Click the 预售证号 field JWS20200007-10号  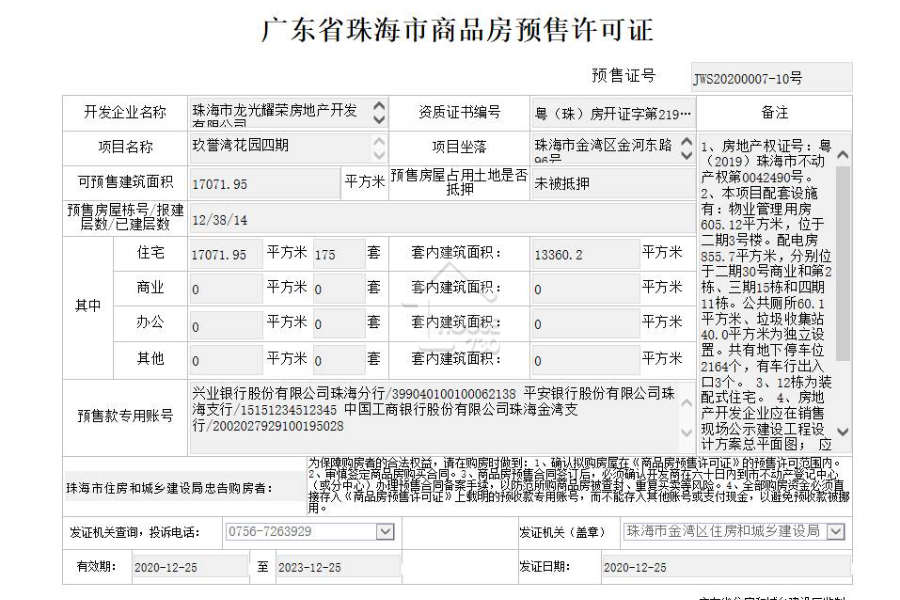pyautogui.click(x=771, y=77)
